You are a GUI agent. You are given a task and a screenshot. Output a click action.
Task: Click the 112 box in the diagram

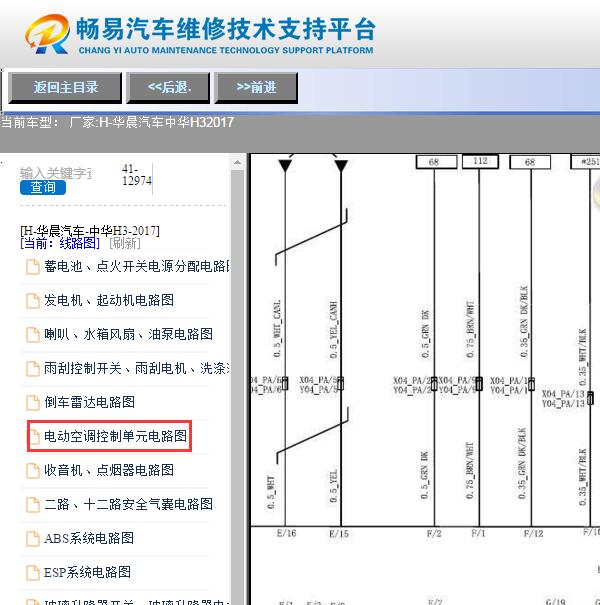(480, 161)
